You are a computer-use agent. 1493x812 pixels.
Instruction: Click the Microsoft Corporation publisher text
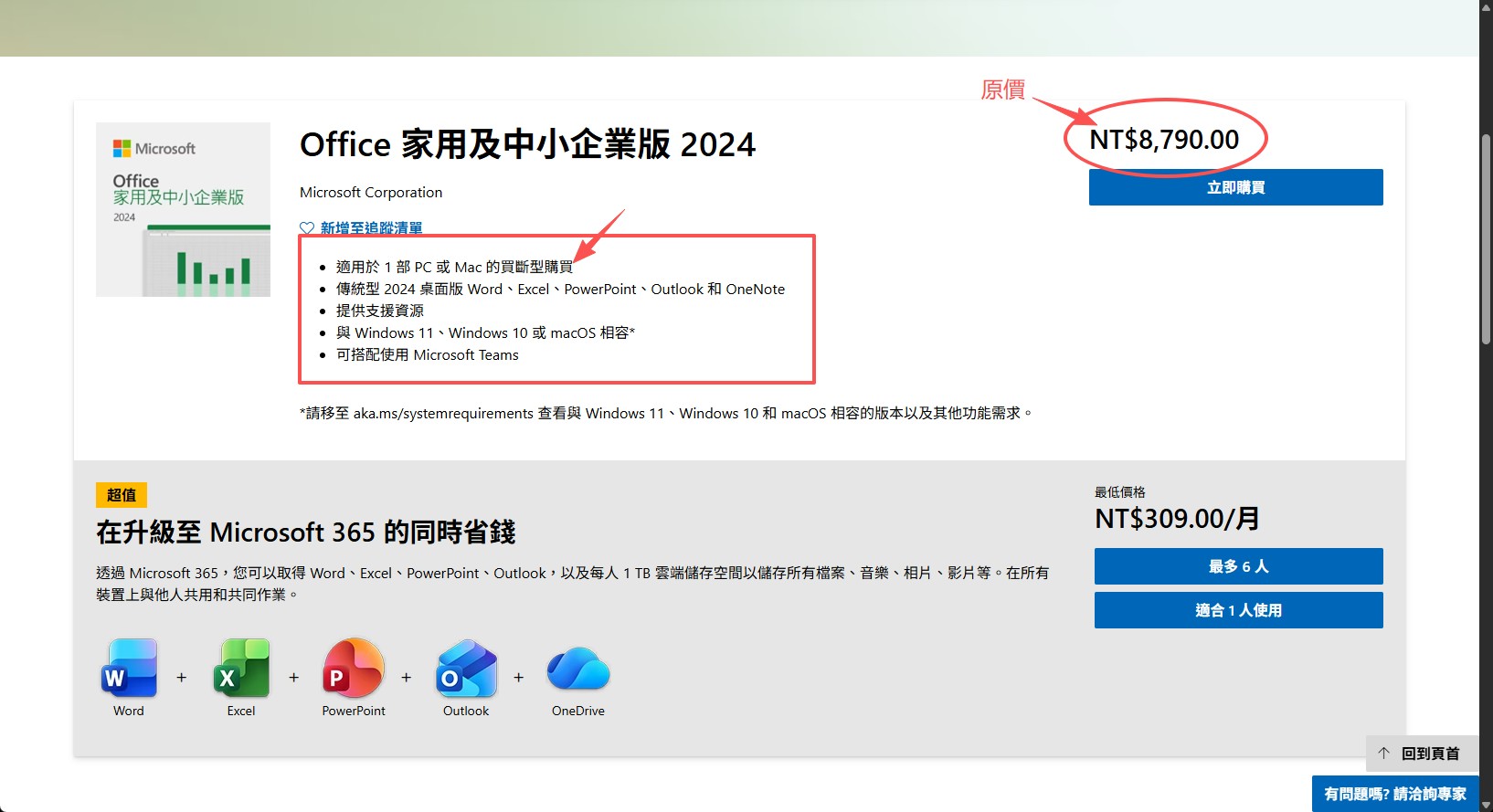(371, 193)
